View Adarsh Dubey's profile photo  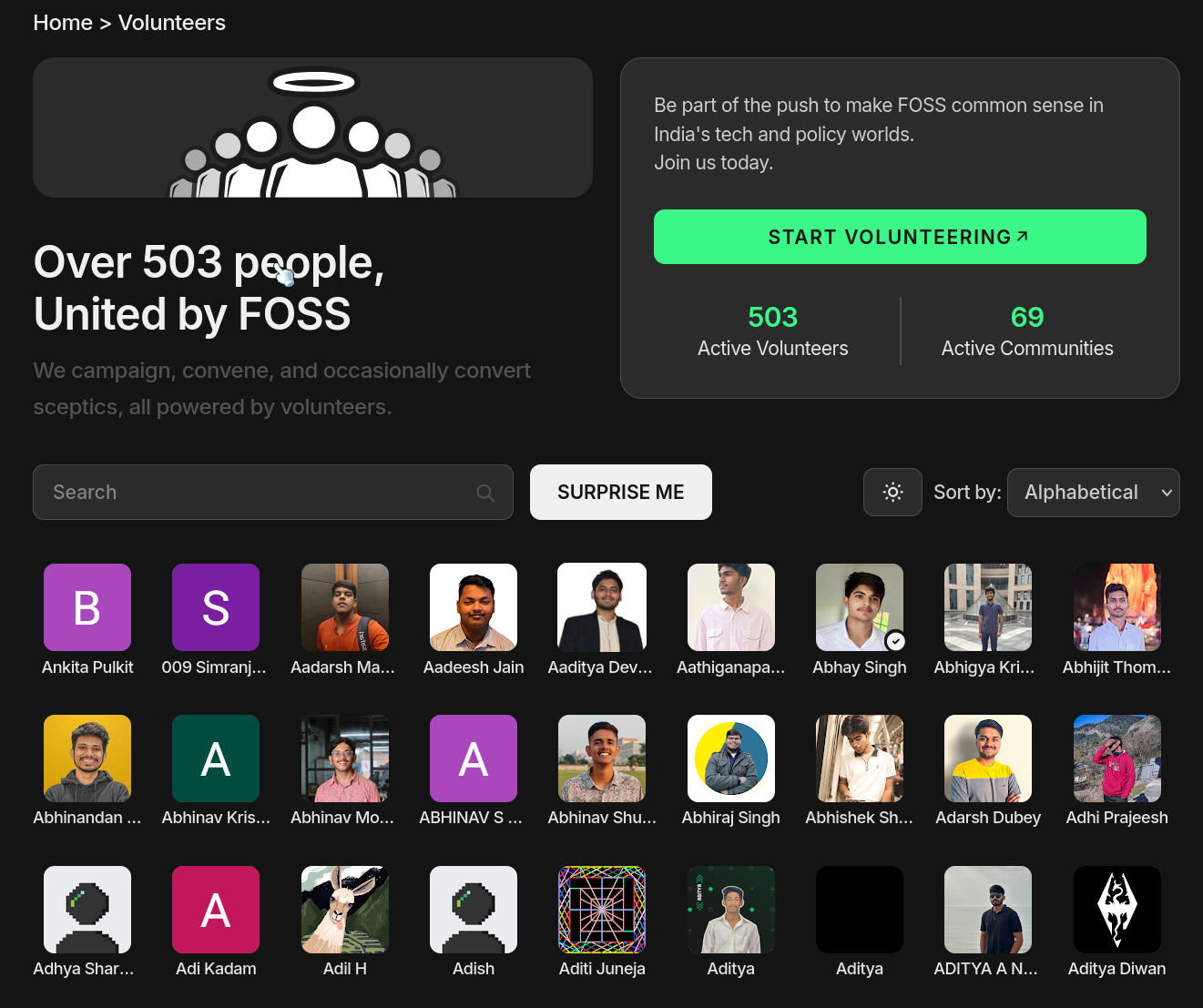click(988, 759)
